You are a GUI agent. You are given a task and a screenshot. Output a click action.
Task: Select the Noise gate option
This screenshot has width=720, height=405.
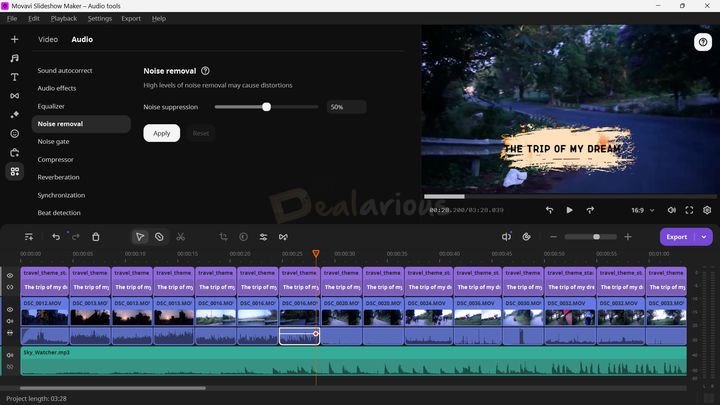pos(53,141)
